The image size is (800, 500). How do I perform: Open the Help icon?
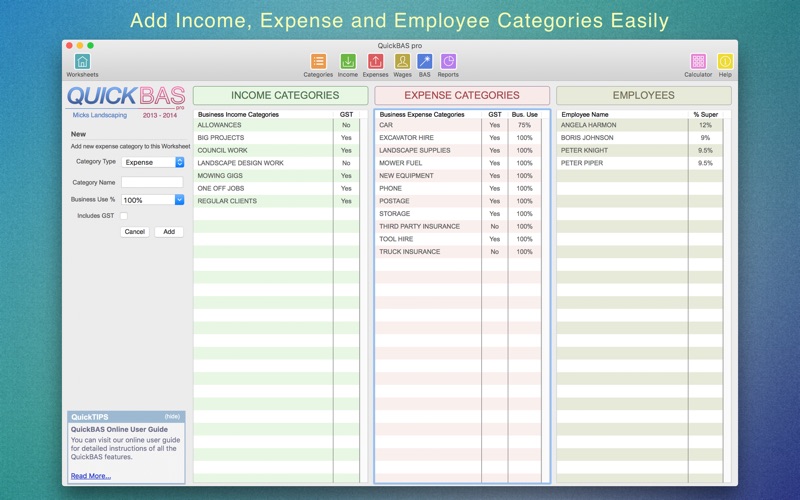(725, 62)
